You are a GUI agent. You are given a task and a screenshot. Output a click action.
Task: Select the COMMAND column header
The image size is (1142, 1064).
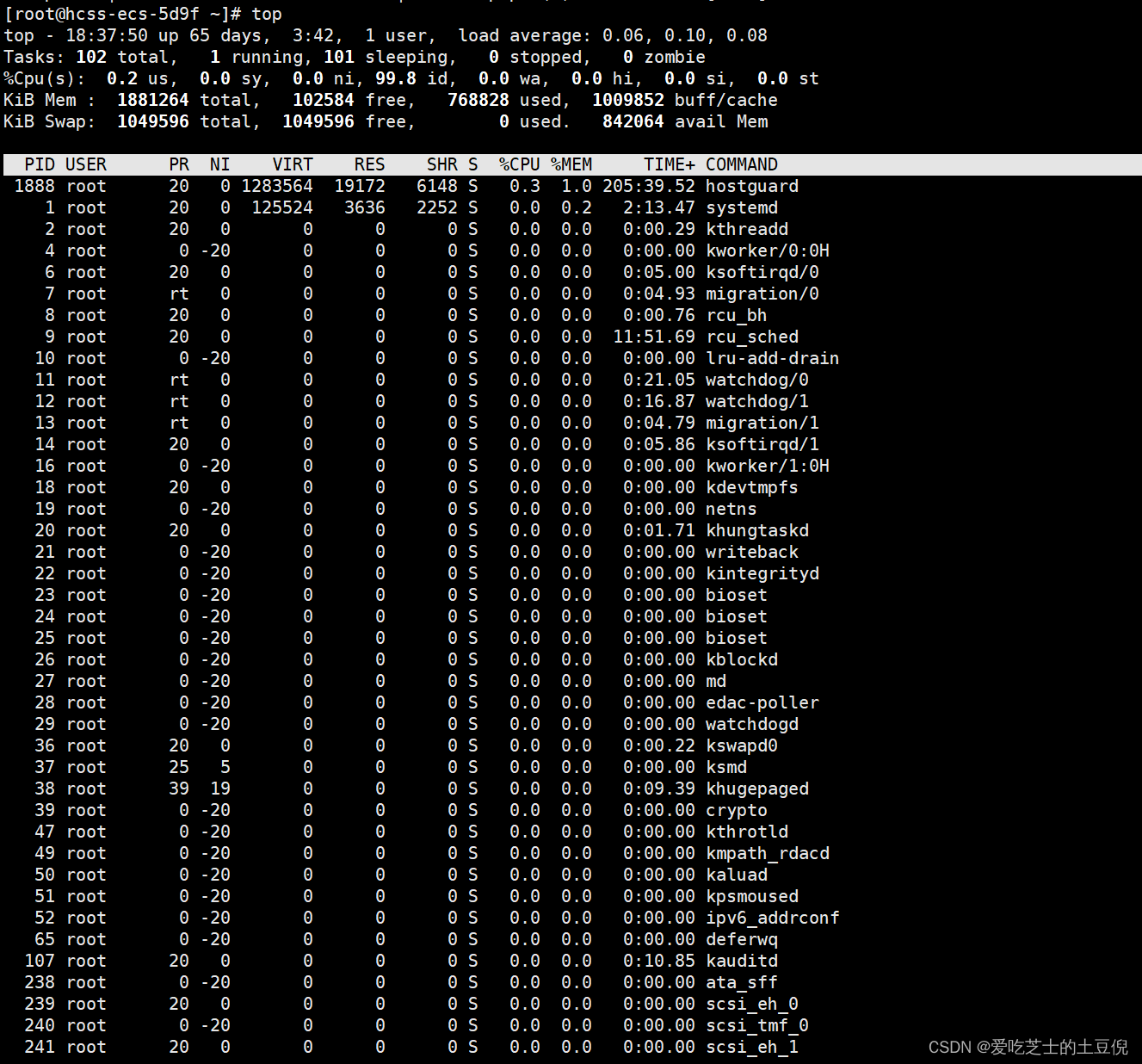click(x=742, y=164)
